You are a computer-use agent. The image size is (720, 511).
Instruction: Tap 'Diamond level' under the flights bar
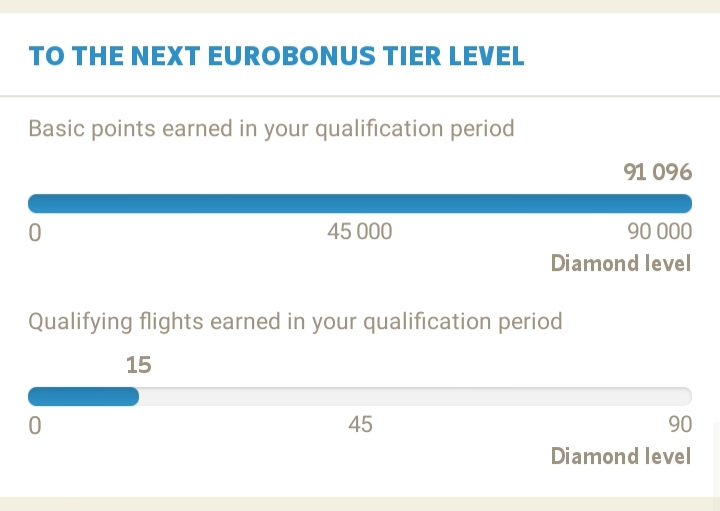(620, 456)
